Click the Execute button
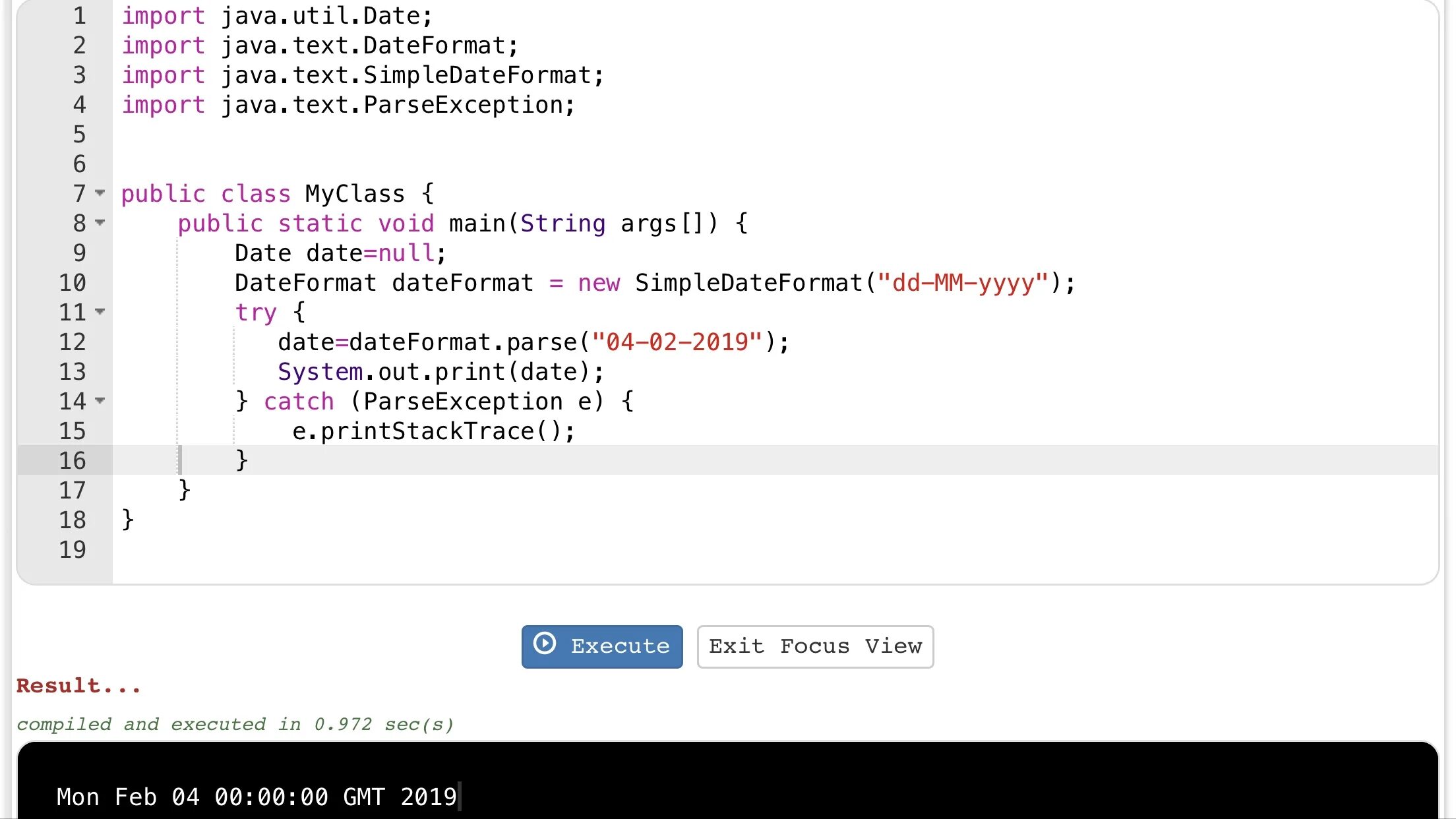This screenshot has width=1456, height=819. [x=602, y=646]
